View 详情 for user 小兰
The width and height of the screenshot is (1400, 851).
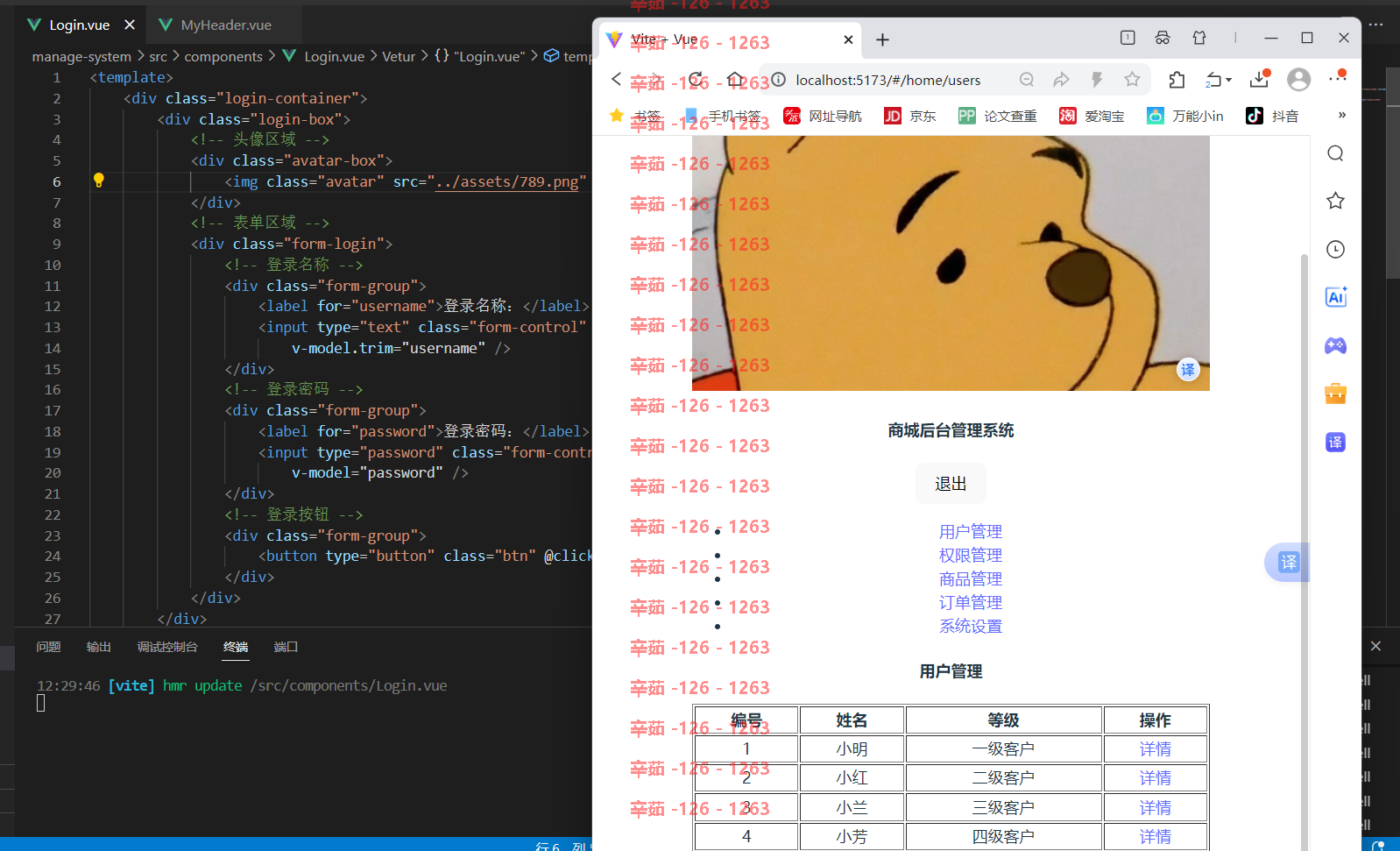(1156, 808)
